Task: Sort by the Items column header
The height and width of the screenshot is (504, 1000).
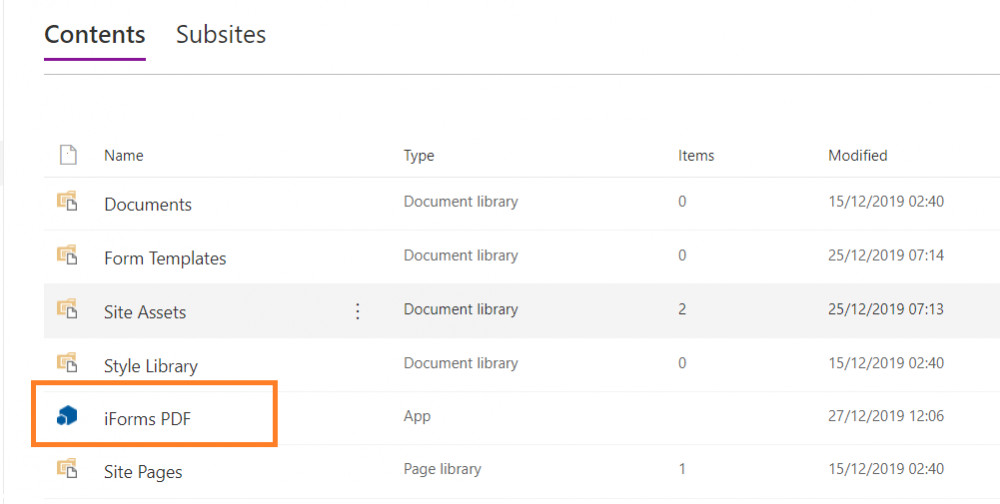Action: click(696, 156)
